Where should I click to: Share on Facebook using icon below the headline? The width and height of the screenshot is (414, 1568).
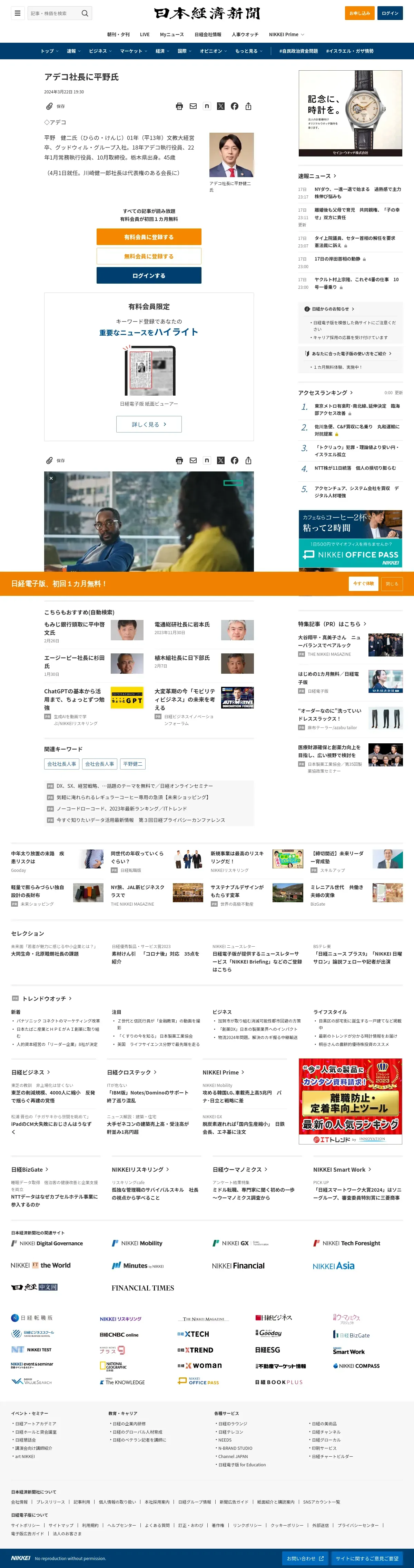point(235,106)
